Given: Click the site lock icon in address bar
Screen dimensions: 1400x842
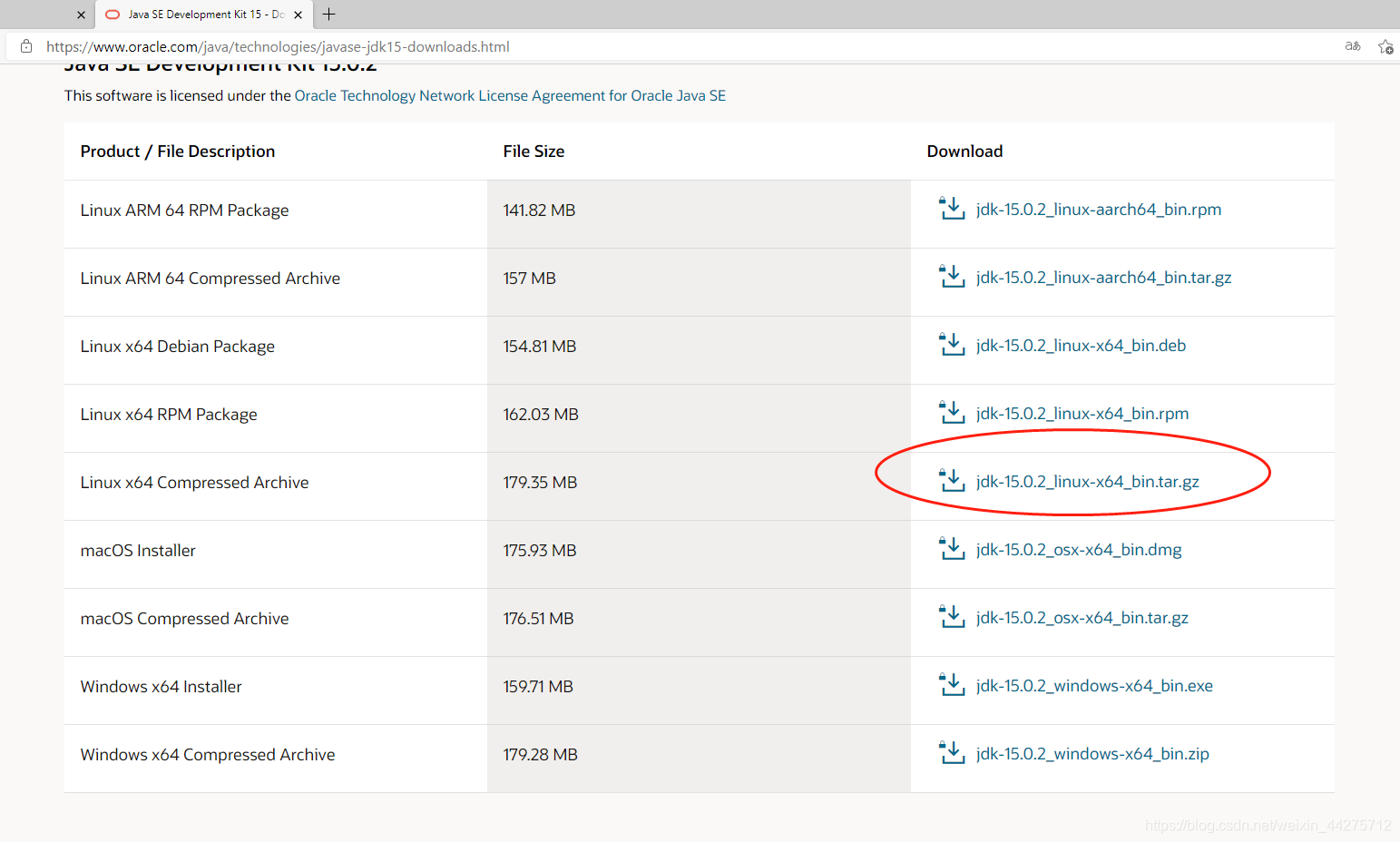Looking at the screenshot, I should click(26, 46).
